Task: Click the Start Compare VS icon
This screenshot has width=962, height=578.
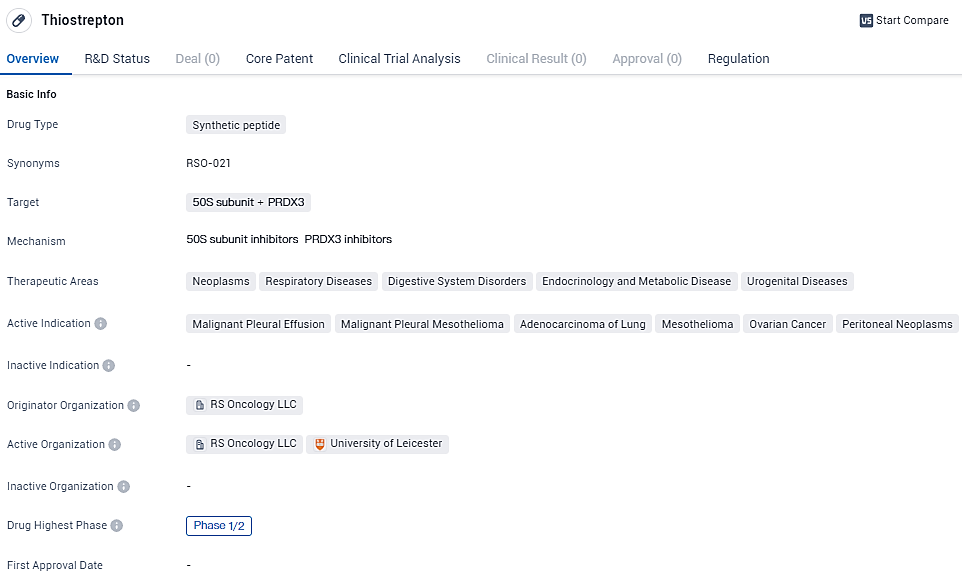Action: point(866,20)
